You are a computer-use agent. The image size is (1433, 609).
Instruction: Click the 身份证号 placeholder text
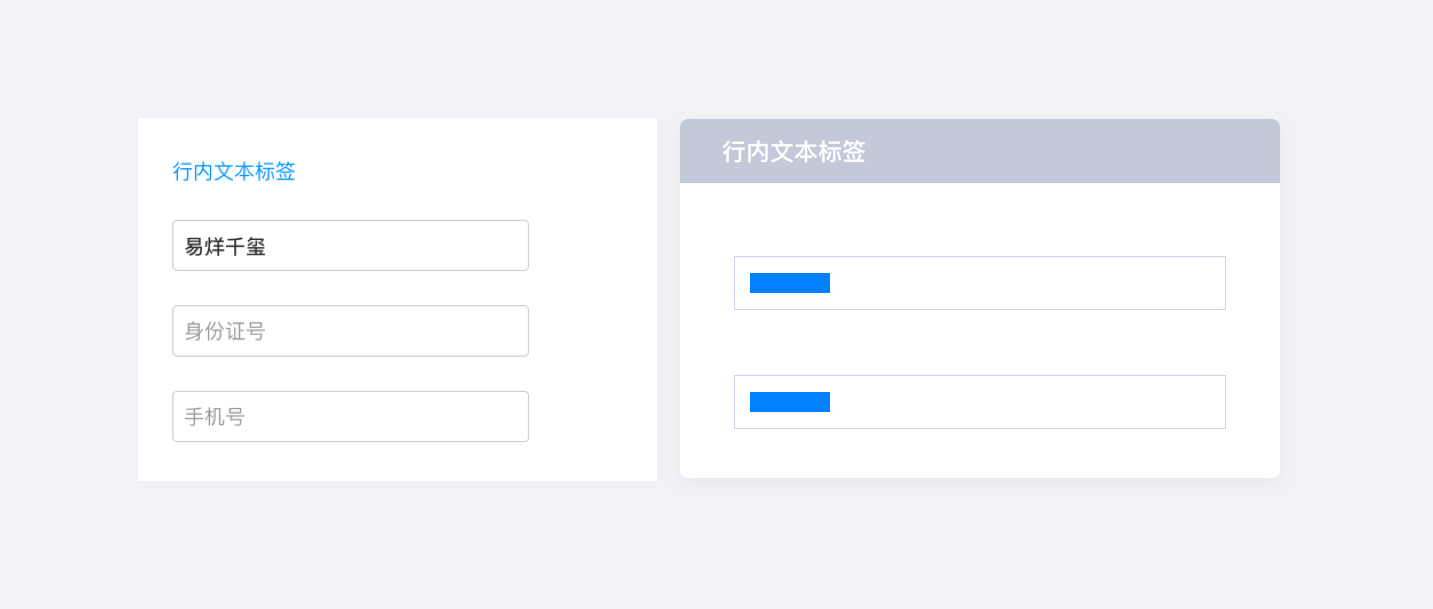point(225,331)
